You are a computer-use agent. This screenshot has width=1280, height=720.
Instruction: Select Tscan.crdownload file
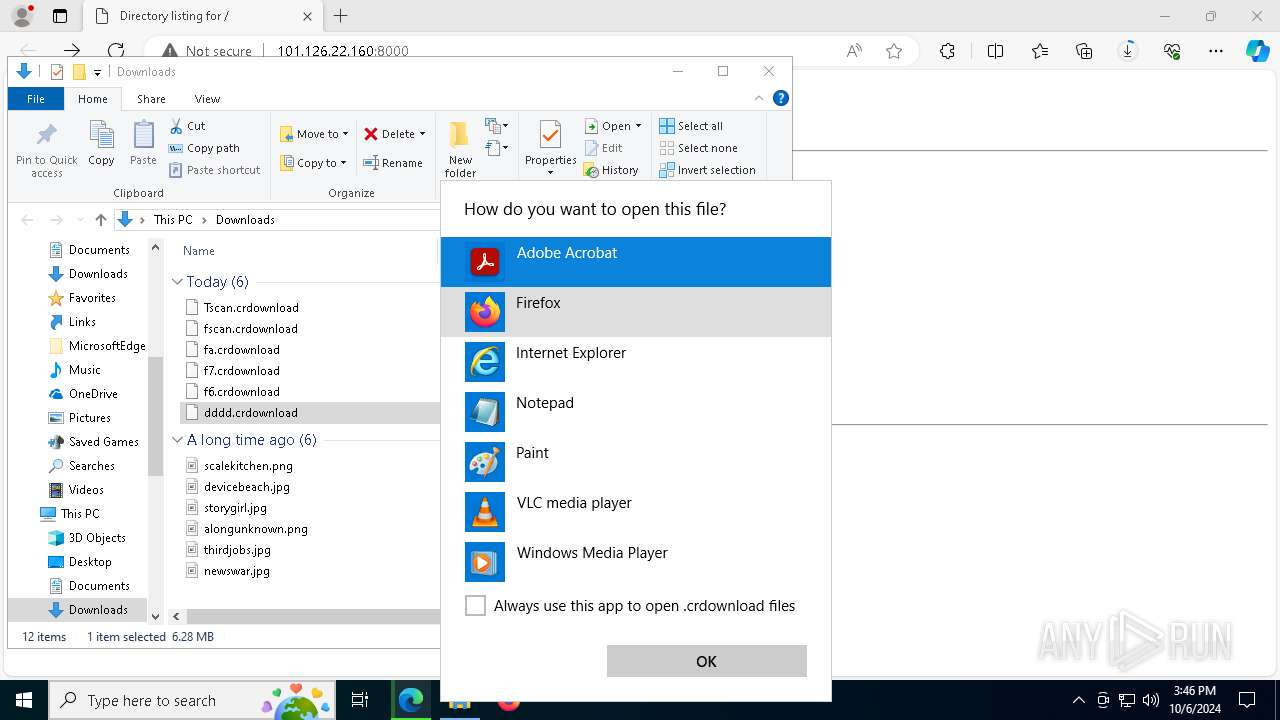pyautogui.click(x=251, y=308)
